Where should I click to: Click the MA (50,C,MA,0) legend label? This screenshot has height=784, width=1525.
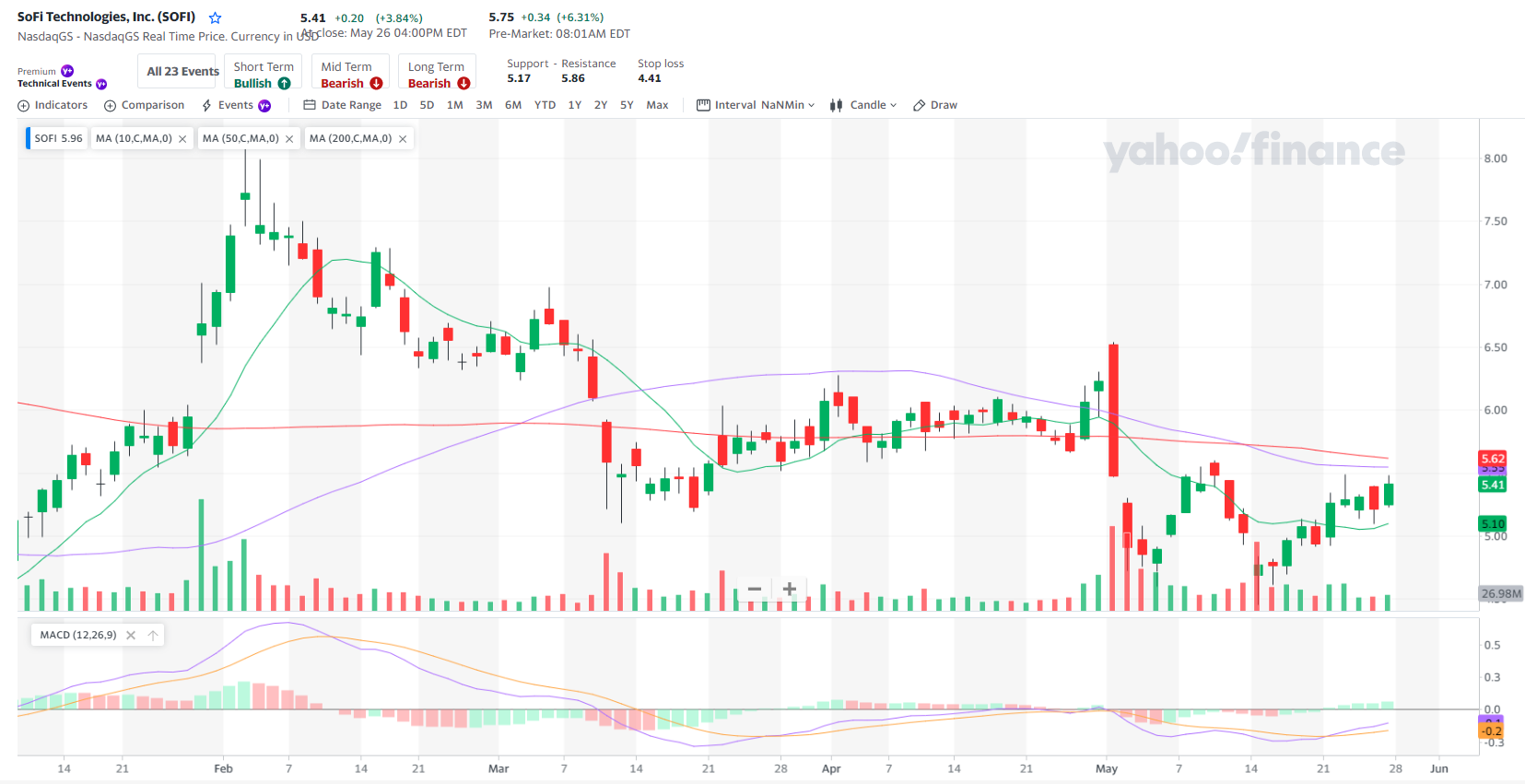pyautogui.click(x=240, y=139)
